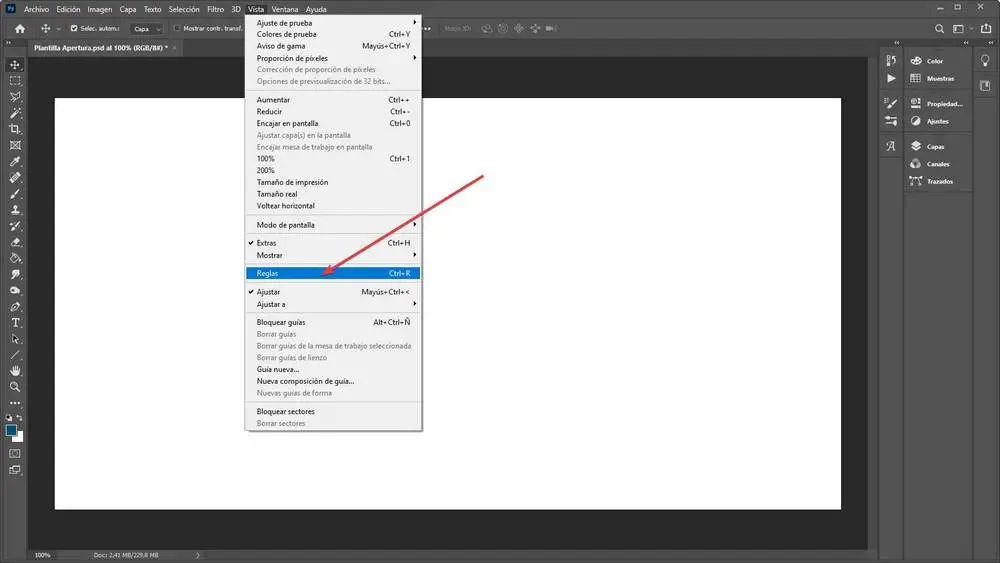Click the search magnifier in options bar
This screenshot has height=563, width=1000.
pos(939,29)
